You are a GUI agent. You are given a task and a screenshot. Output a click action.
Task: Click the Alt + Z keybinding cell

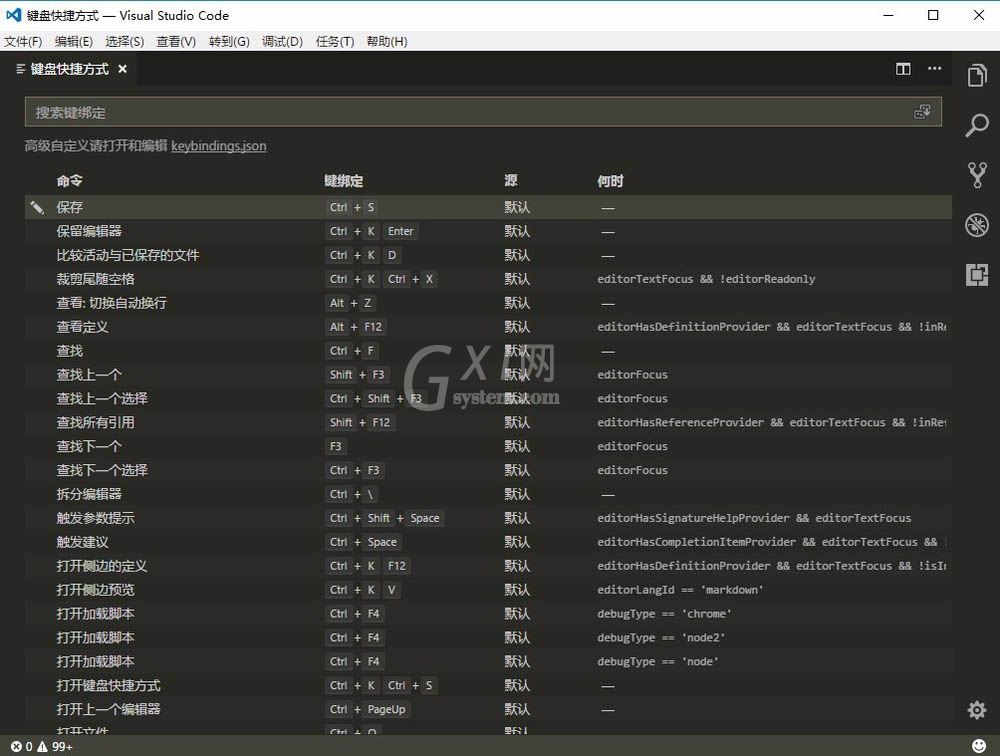click(350, 303)
